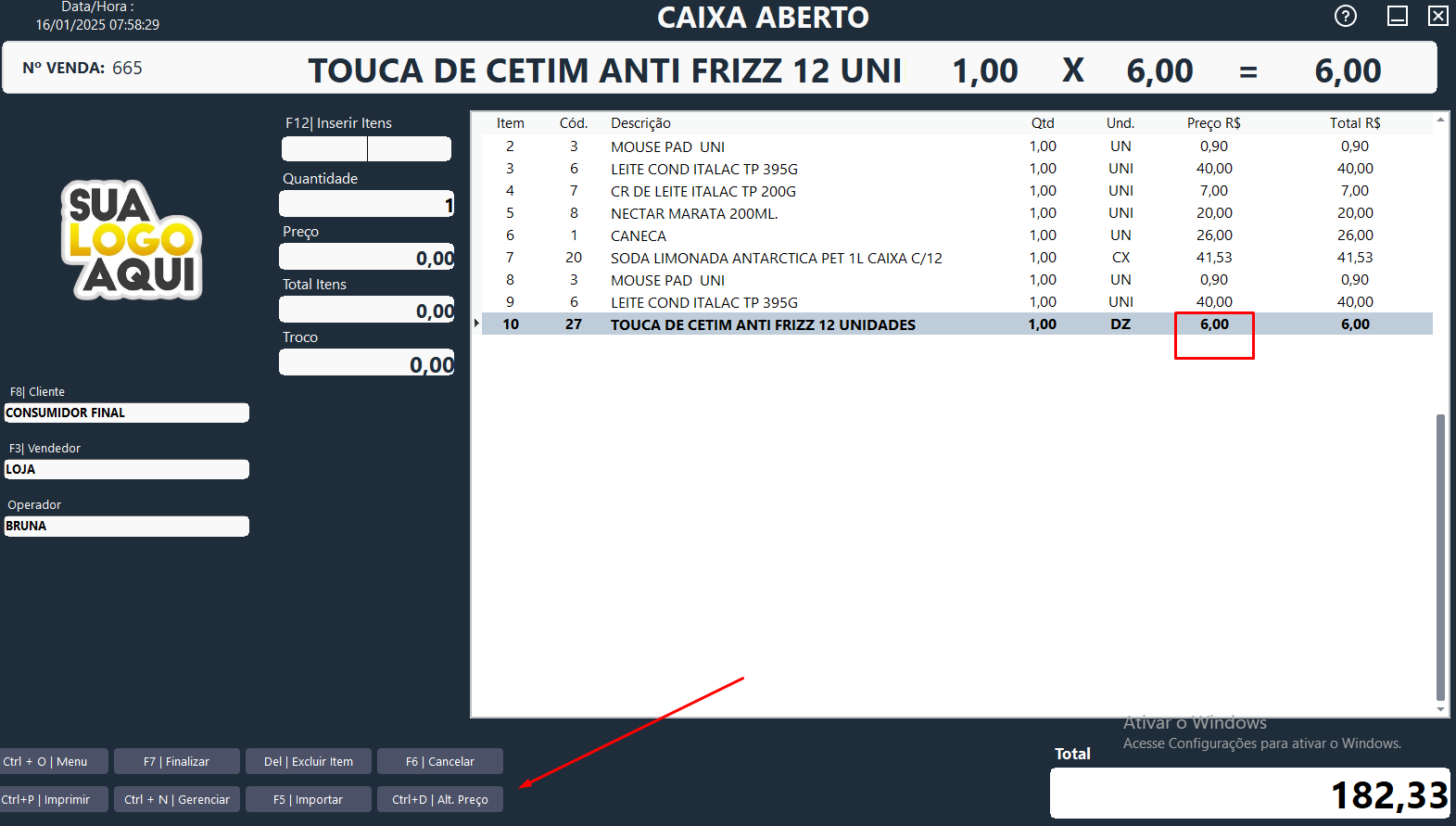The width and height of the screenshot is (1456, 826).
Task: Close the POS window
Action: coord(1437,16)
